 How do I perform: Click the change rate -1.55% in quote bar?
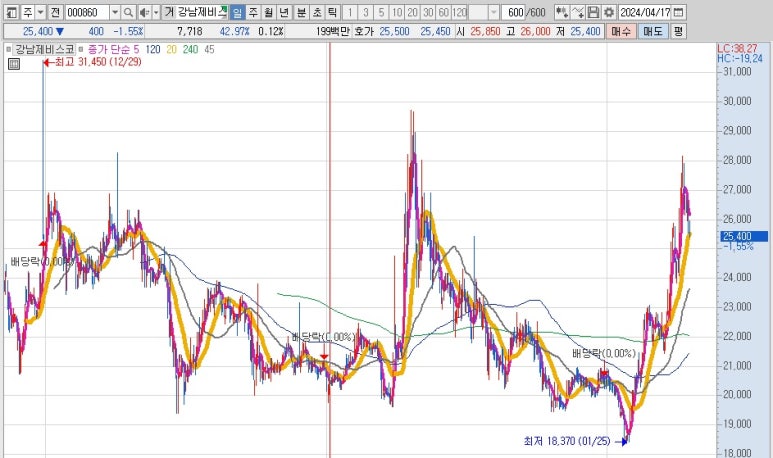pos(128,32)
